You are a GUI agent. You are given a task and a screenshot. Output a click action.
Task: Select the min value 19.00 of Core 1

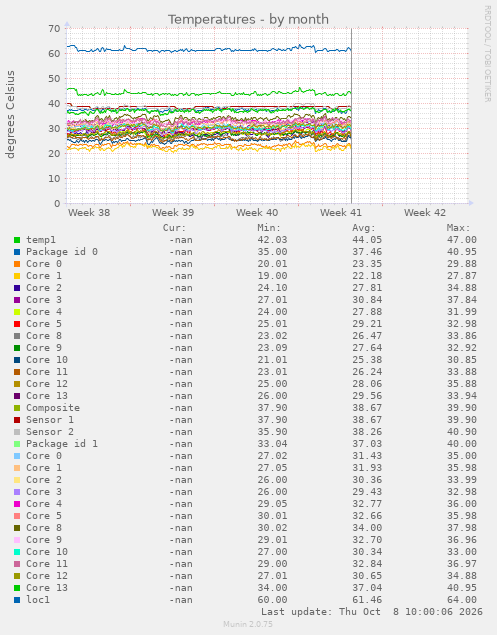(x=272, y=276)
